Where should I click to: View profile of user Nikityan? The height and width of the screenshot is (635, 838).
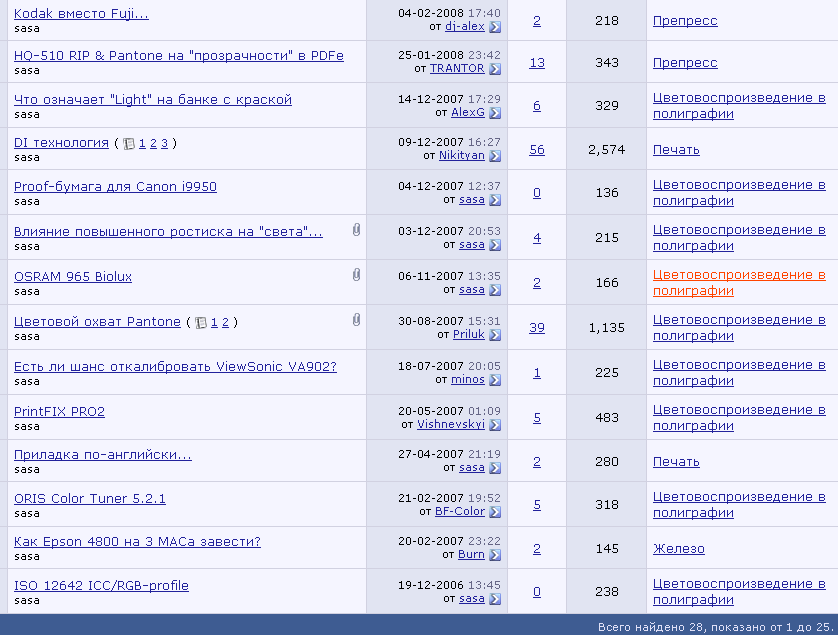pos(462,156)
